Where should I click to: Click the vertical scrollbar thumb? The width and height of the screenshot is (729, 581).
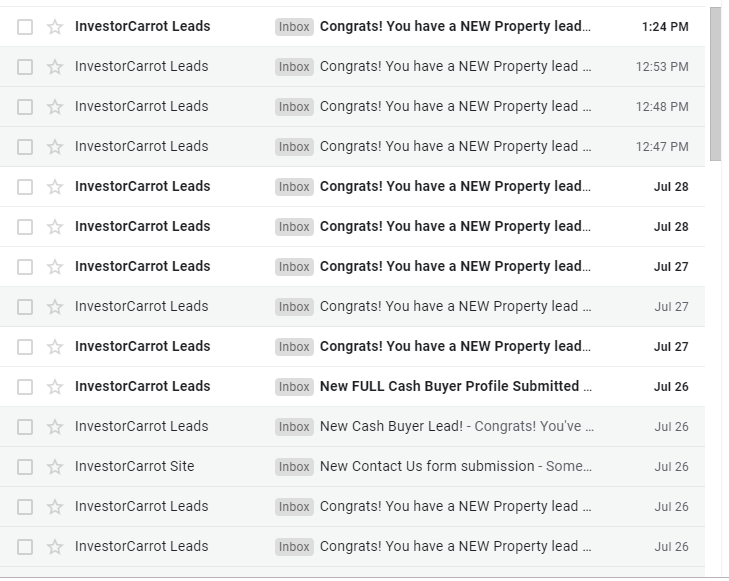coord(716,84)
